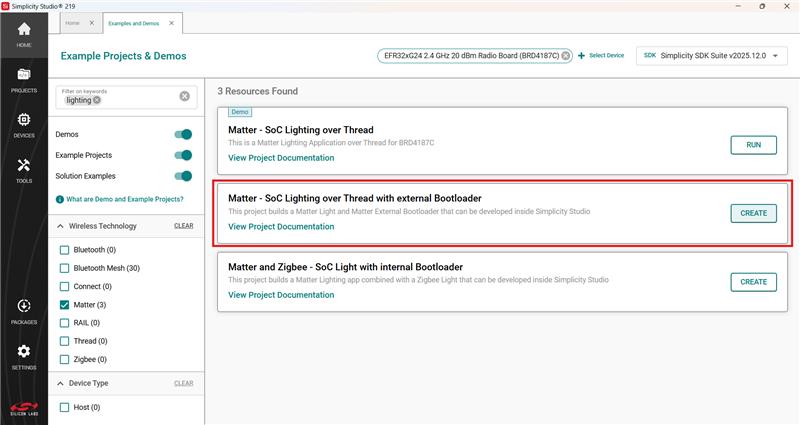The image size is (800, 425).
Task: Uncheck the Matter (3) checkbox
Action: (65, 304)
